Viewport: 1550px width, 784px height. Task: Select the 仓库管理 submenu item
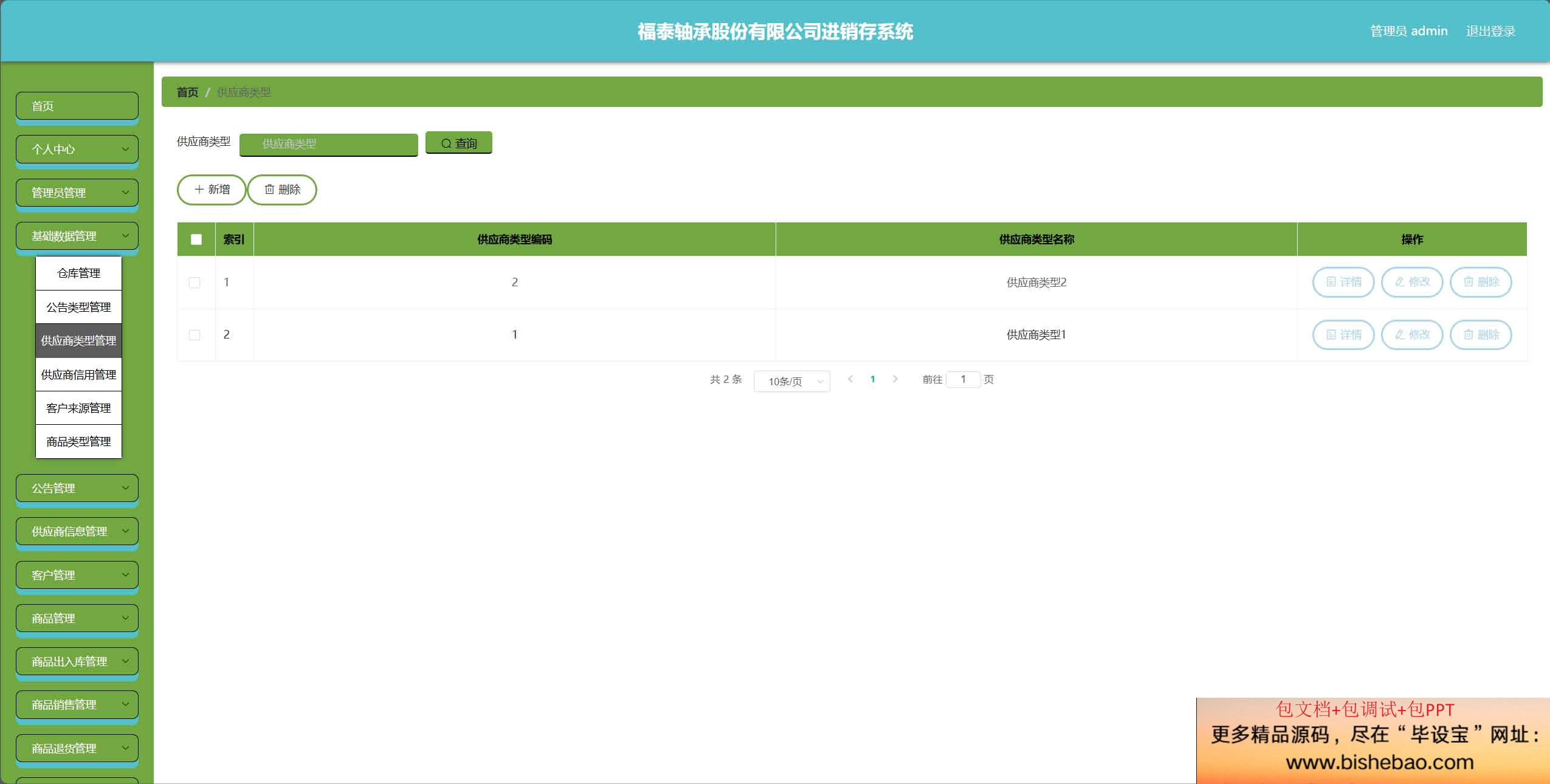79,273
